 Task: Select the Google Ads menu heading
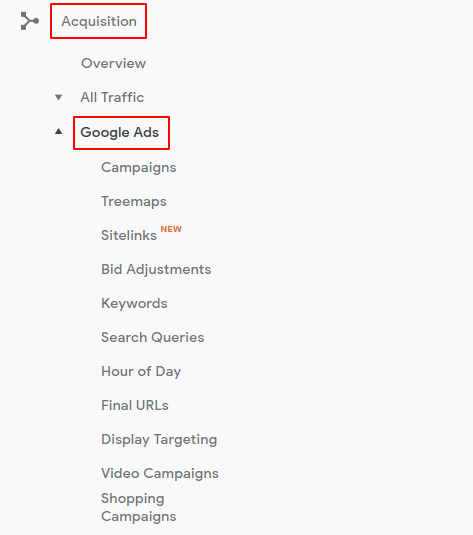[x=119, y=132]
